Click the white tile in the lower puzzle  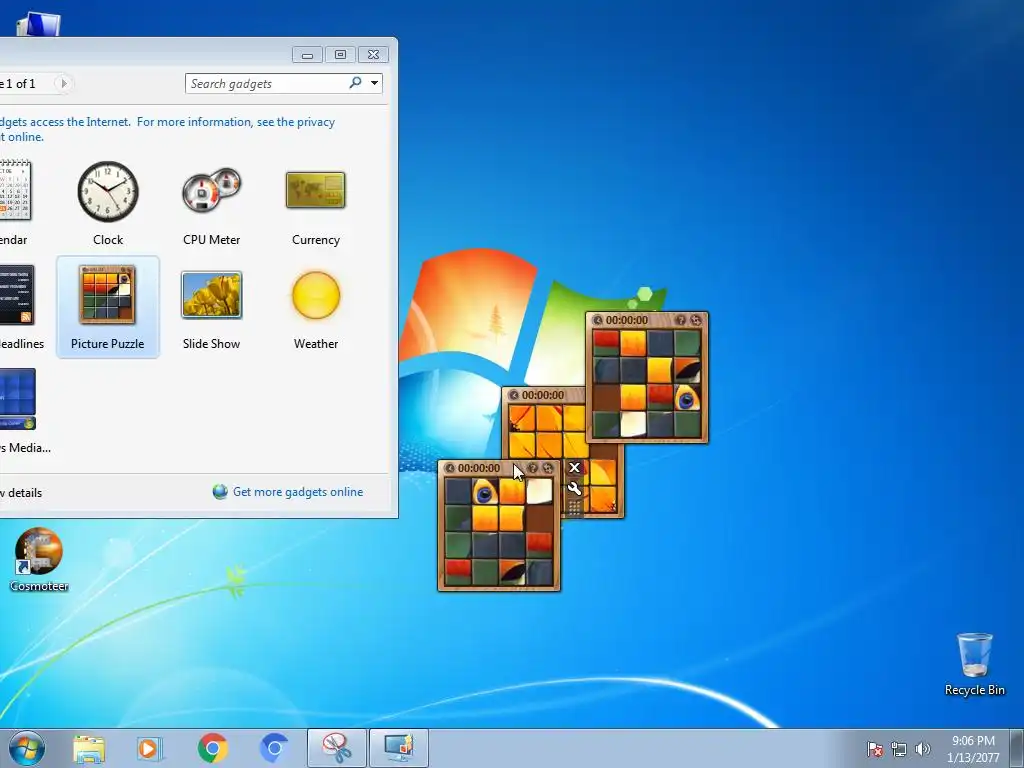[x=539, y=491]
